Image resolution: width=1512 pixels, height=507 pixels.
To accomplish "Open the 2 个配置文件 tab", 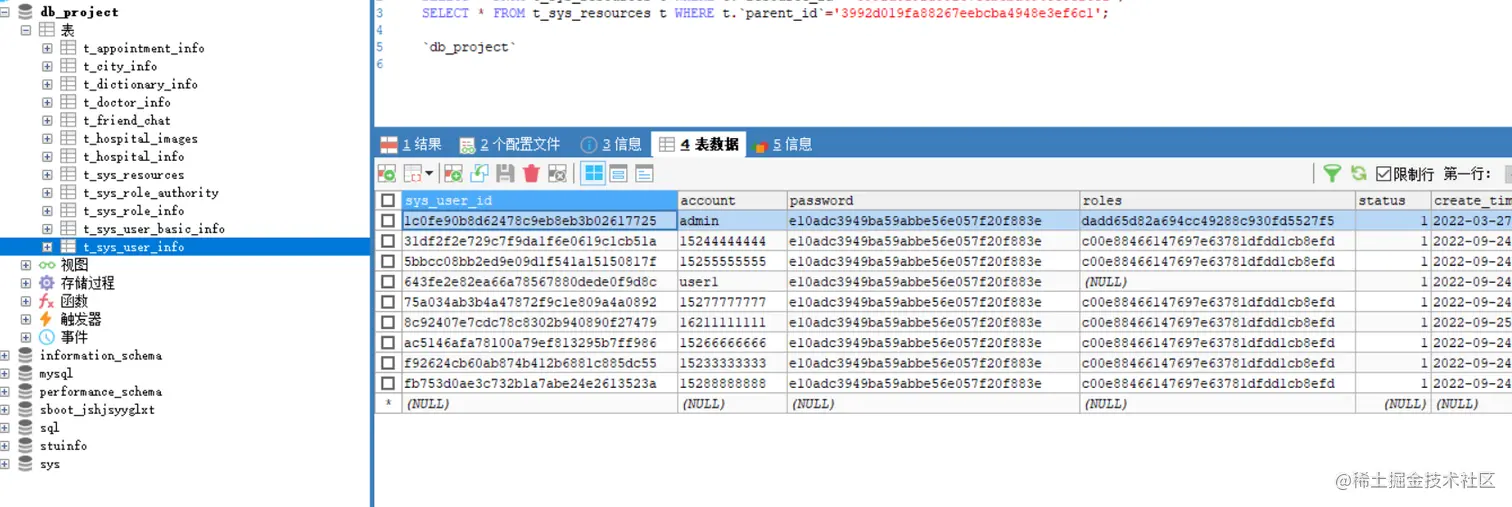I will pos(510,145).
